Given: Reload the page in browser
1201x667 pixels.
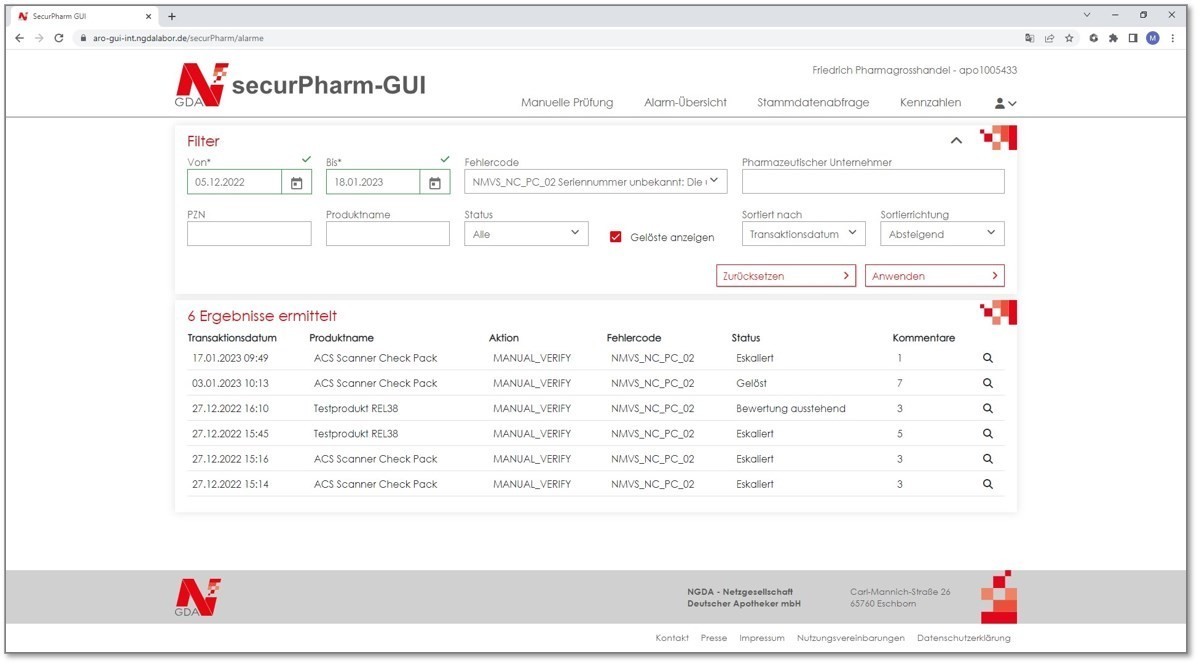Looking at the screenshot, I should tap(59, 38).
